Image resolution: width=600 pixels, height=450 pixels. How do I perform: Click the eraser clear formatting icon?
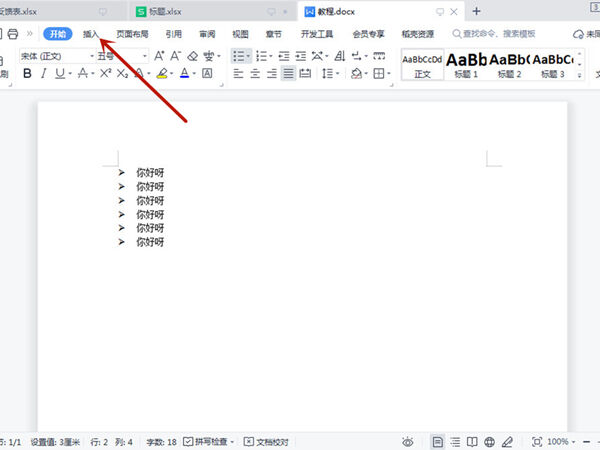192,56
